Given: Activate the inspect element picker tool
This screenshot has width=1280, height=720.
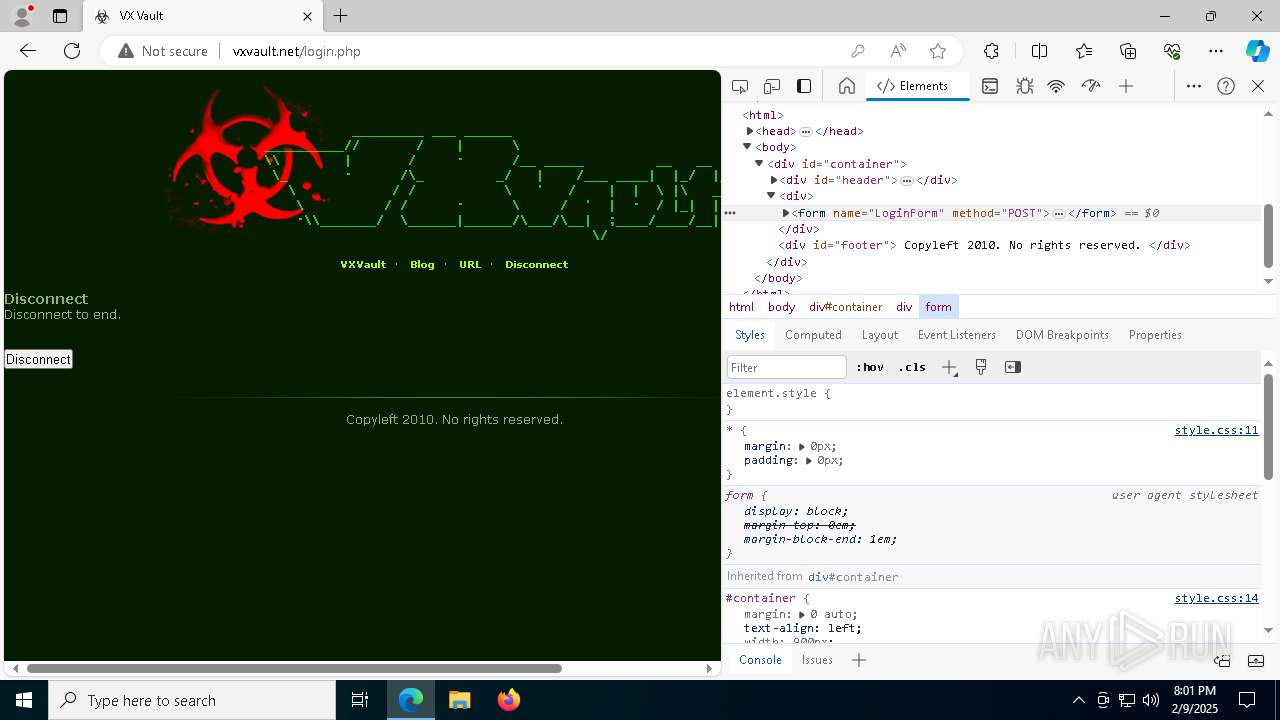Looking at the screenshot, I should pos(740,86).
